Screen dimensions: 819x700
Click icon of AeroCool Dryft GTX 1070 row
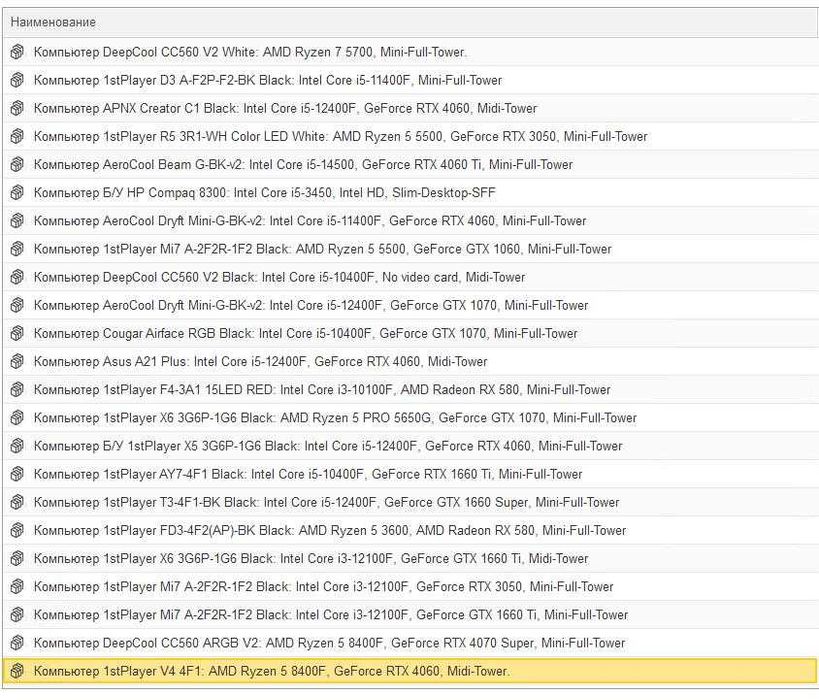[17, 305]
